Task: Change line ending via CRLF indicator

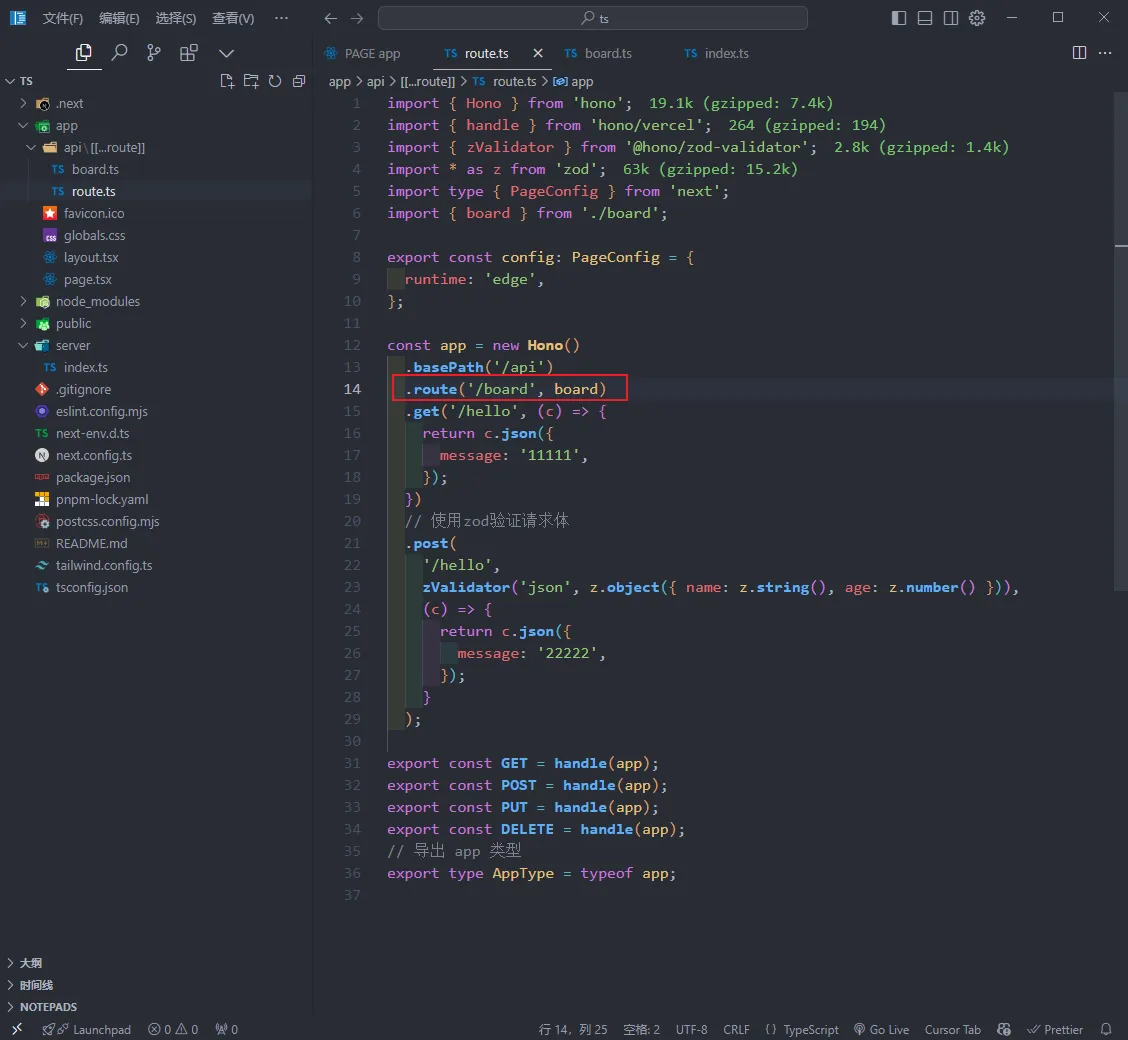Action: click(x=736, y=1029)
